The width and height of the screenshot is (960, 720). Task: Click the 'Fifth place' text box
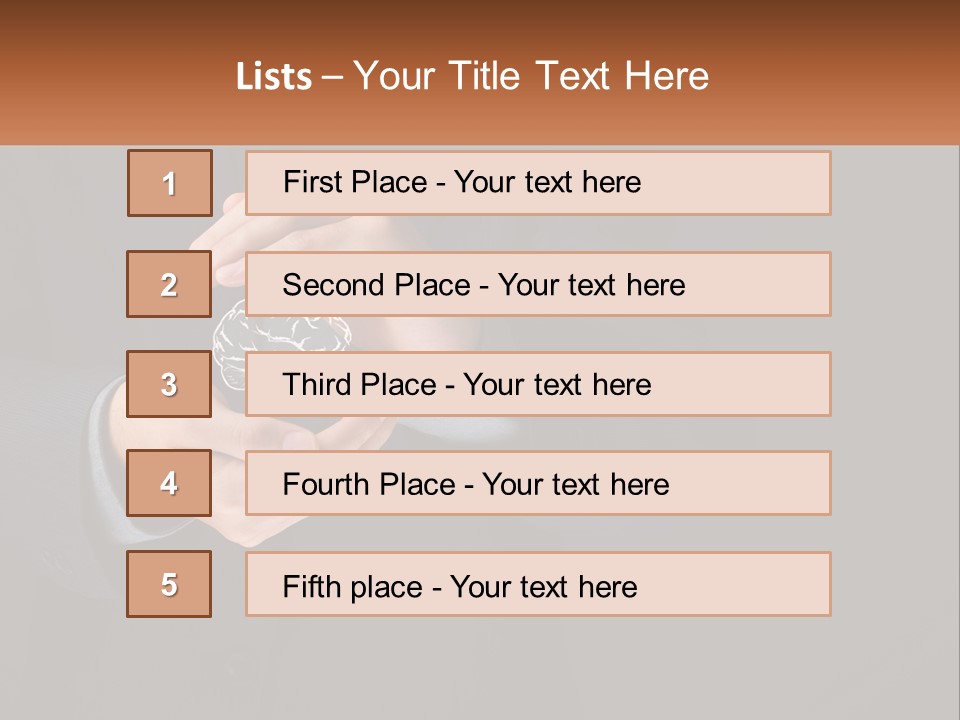click(x=538, y=584)
